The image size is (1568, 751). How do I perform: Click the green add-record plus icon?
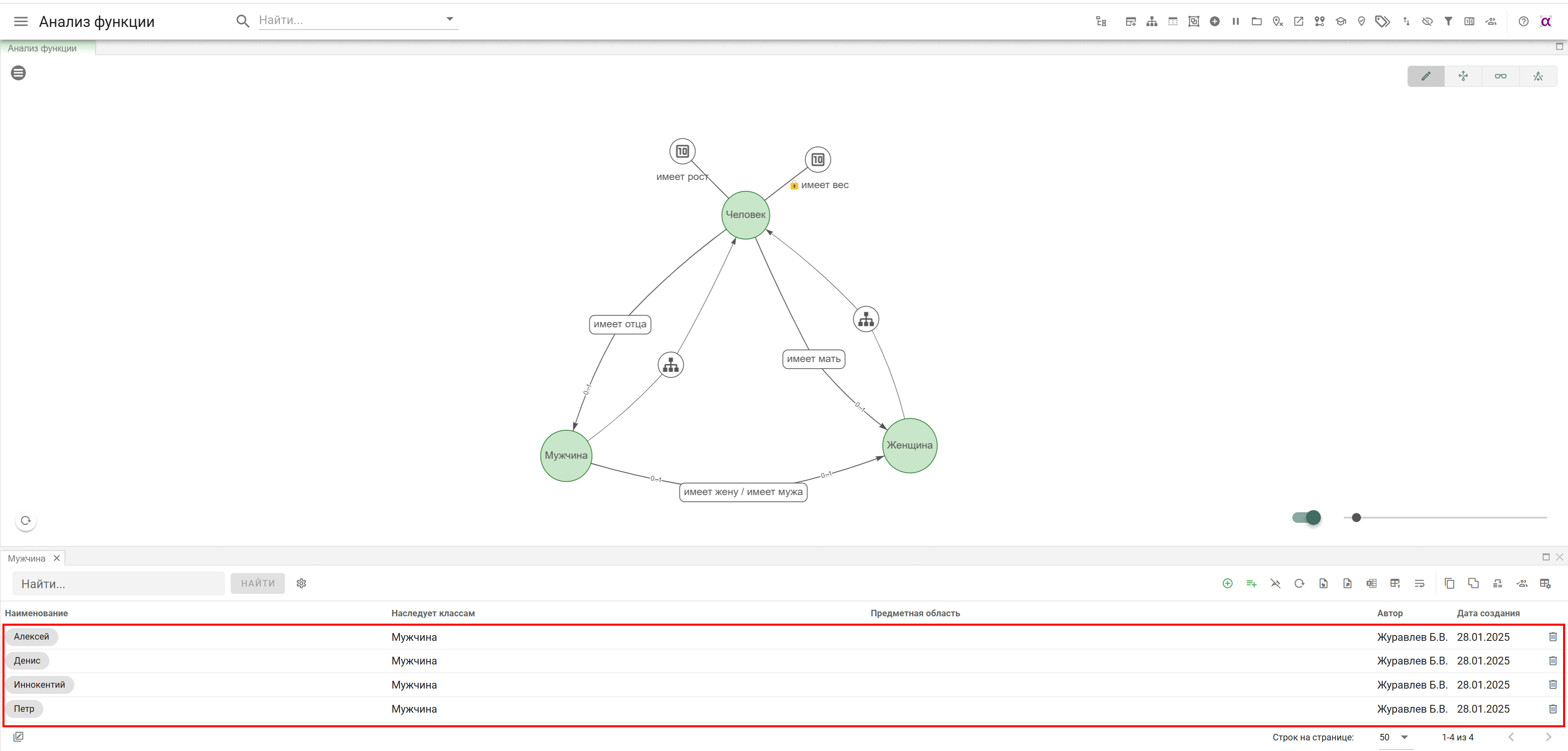[x=1227, y=583]
